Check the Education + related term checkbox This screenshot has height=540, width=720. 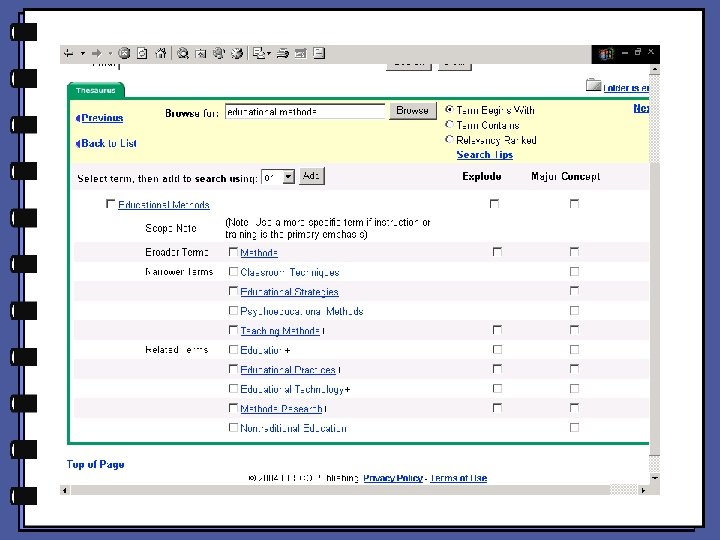[x=233, y=349]
